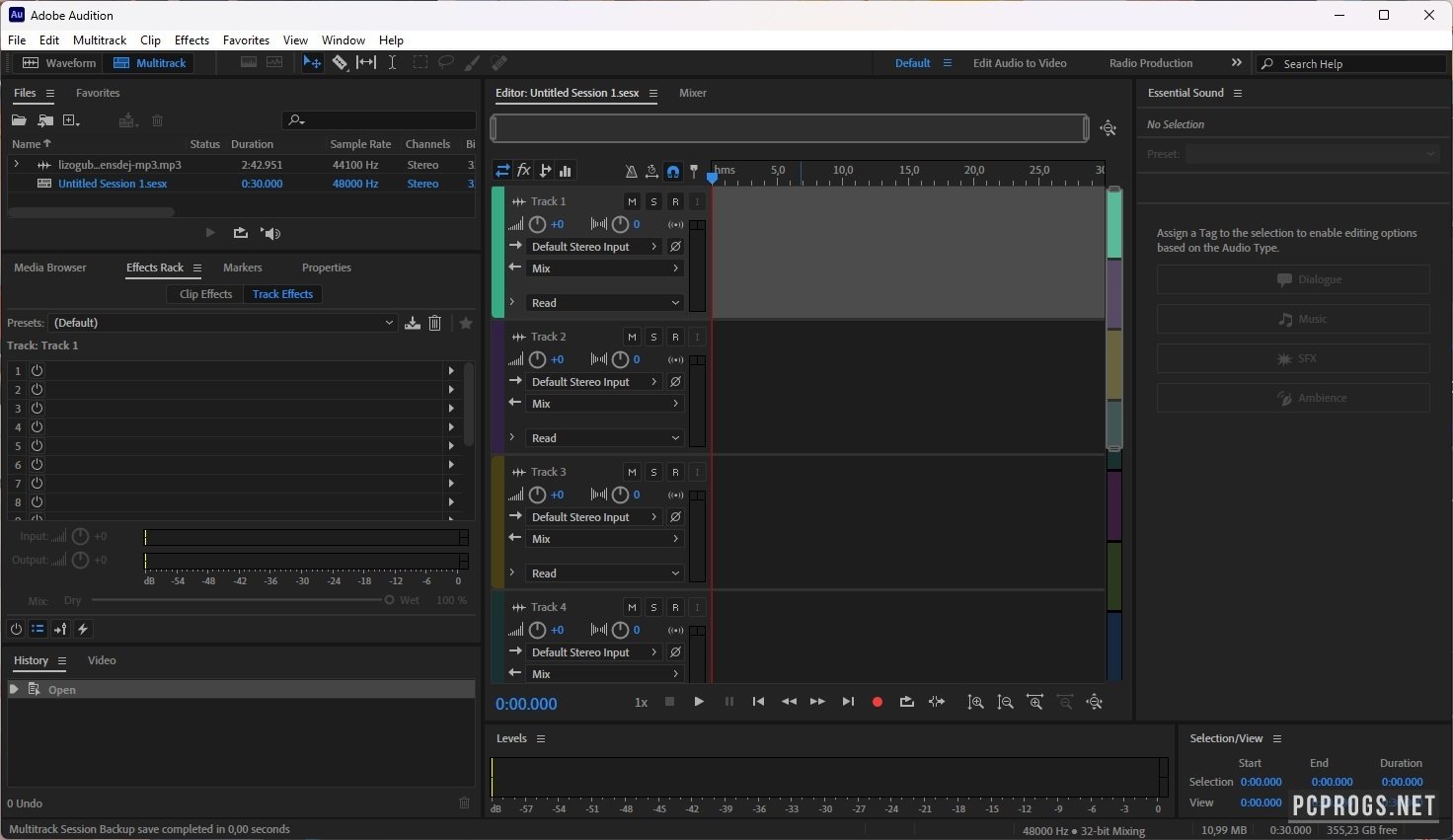
Task: Expand the lizogub mp3 file entry
Action: [x=16, y=165]
